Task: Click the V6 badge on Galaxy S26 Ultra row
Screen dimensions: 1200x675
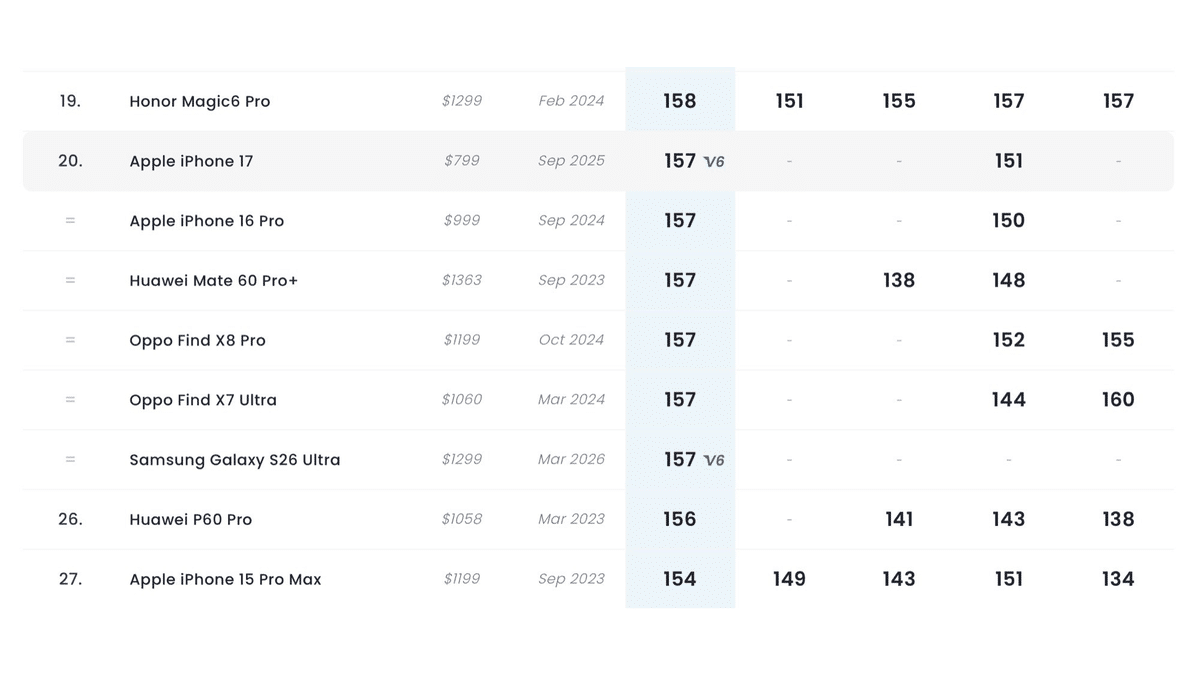Action: tap(714, 460)
